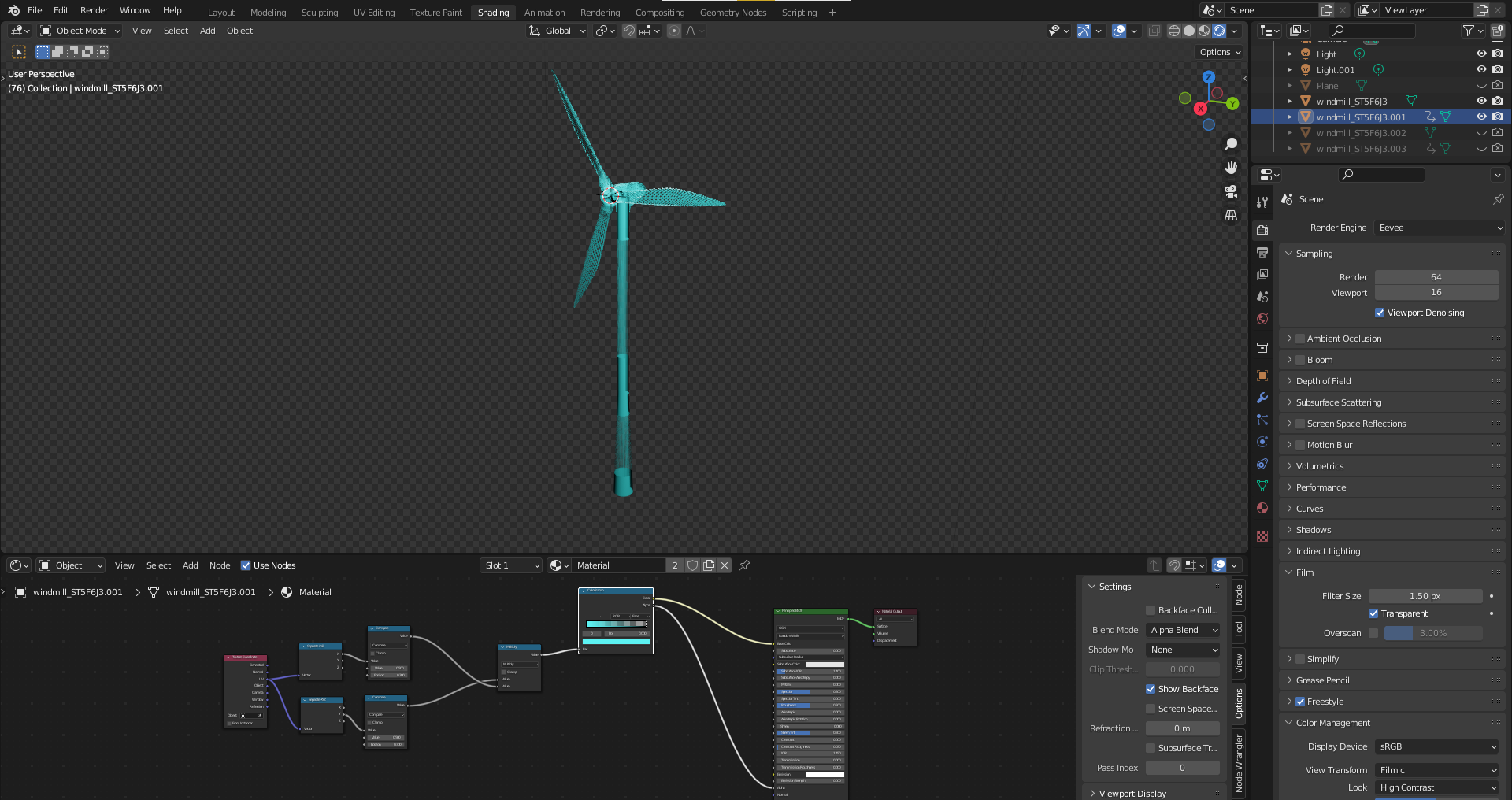Open the Blend Mode dropdown
Screen dimensions: 1512x800
tap(1183, 630)
